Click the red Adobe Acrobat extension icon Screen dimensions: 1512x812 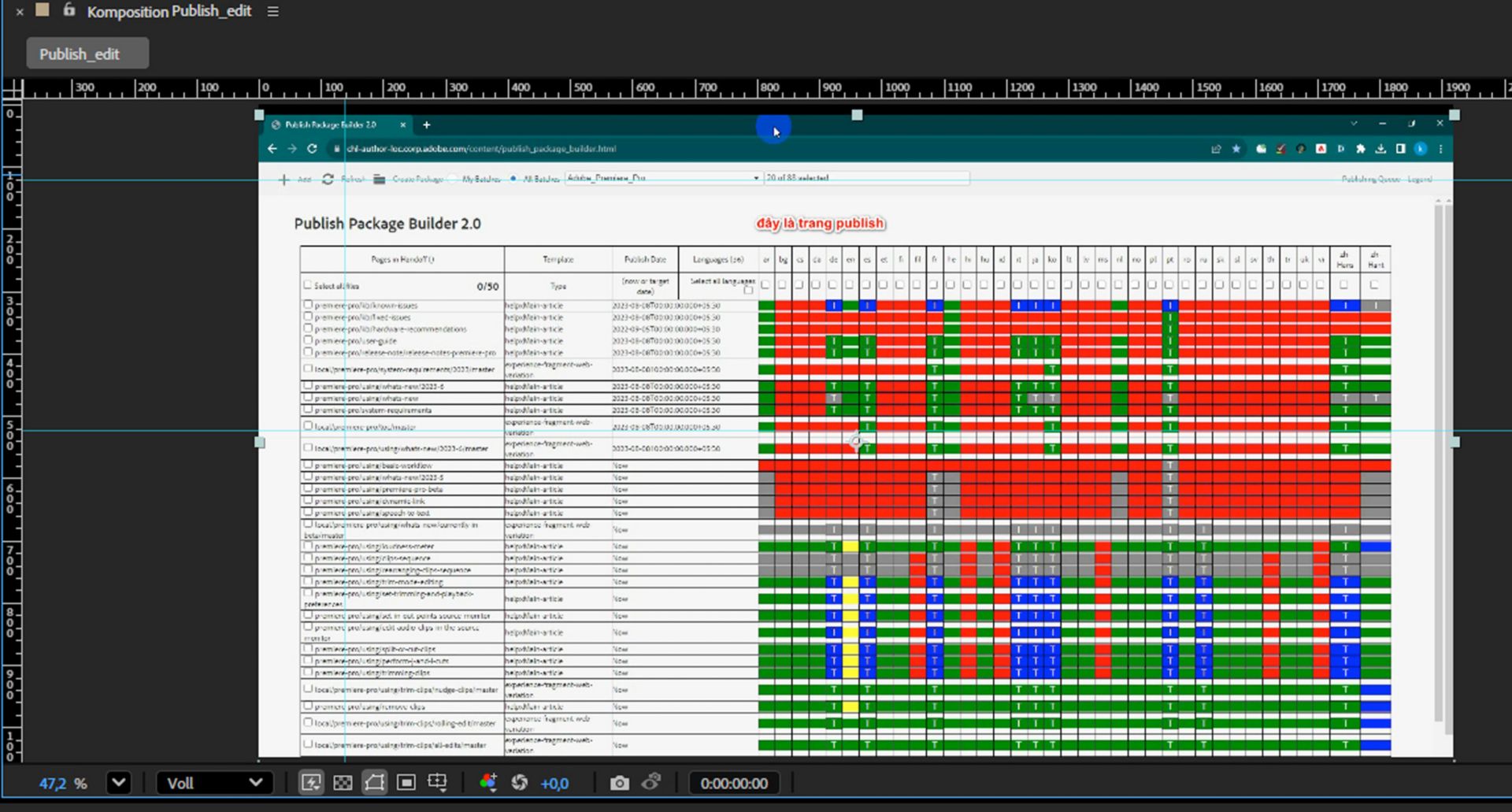[x=1321, y=149]
